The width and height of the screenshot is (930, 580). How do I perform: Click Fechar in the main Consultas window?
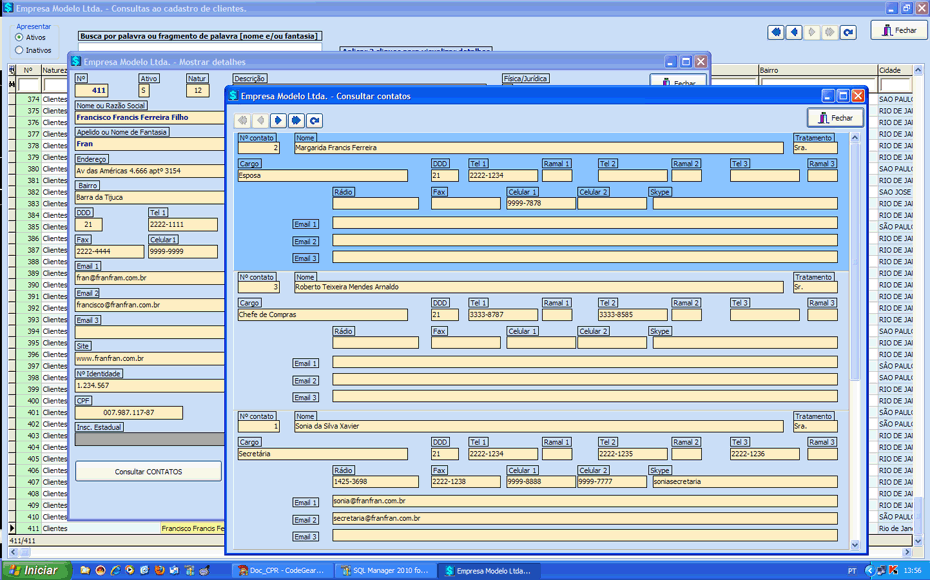point(899,30)
